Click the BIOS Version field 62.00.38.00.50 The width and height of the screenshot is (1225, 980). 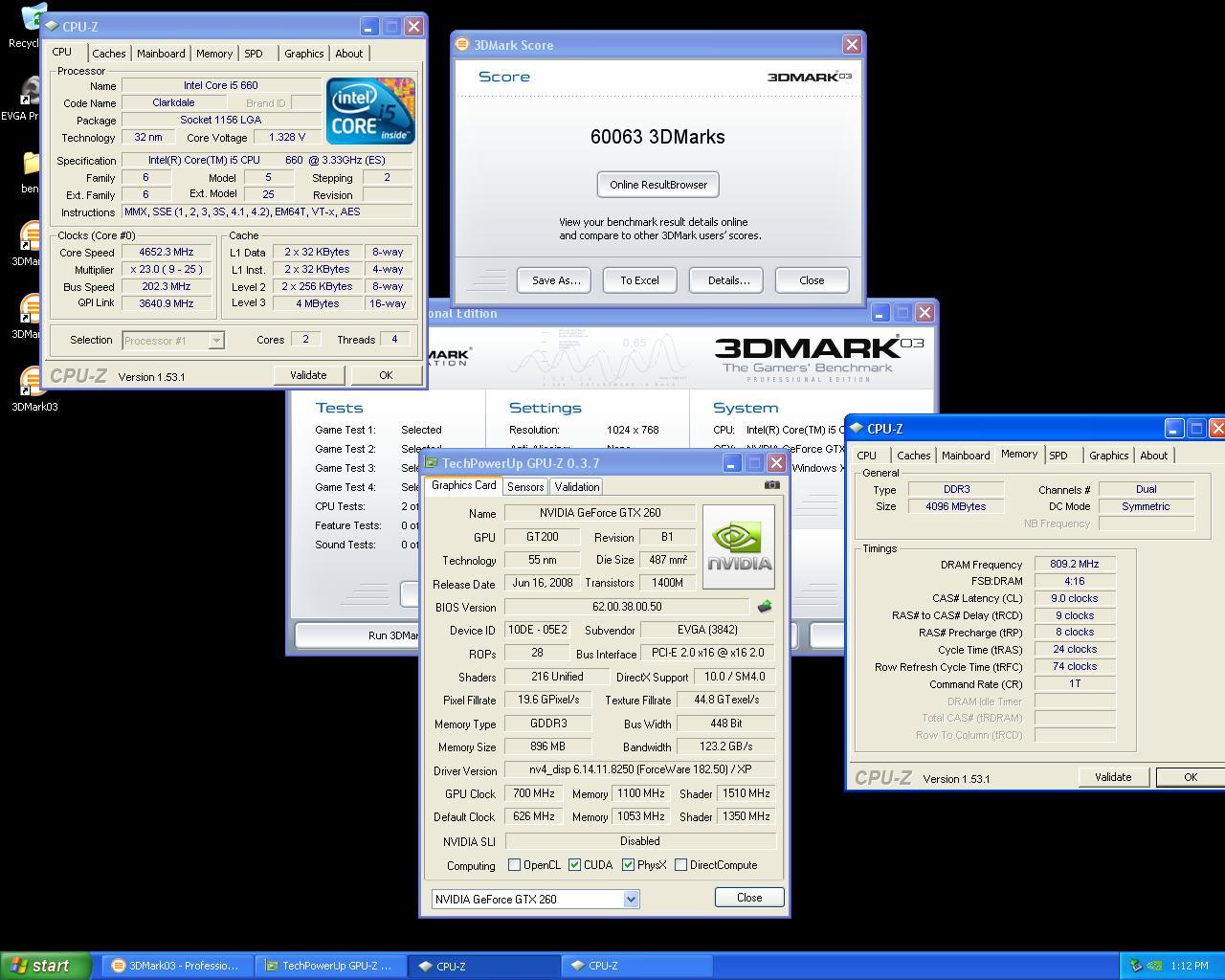(x=627, y=607)
